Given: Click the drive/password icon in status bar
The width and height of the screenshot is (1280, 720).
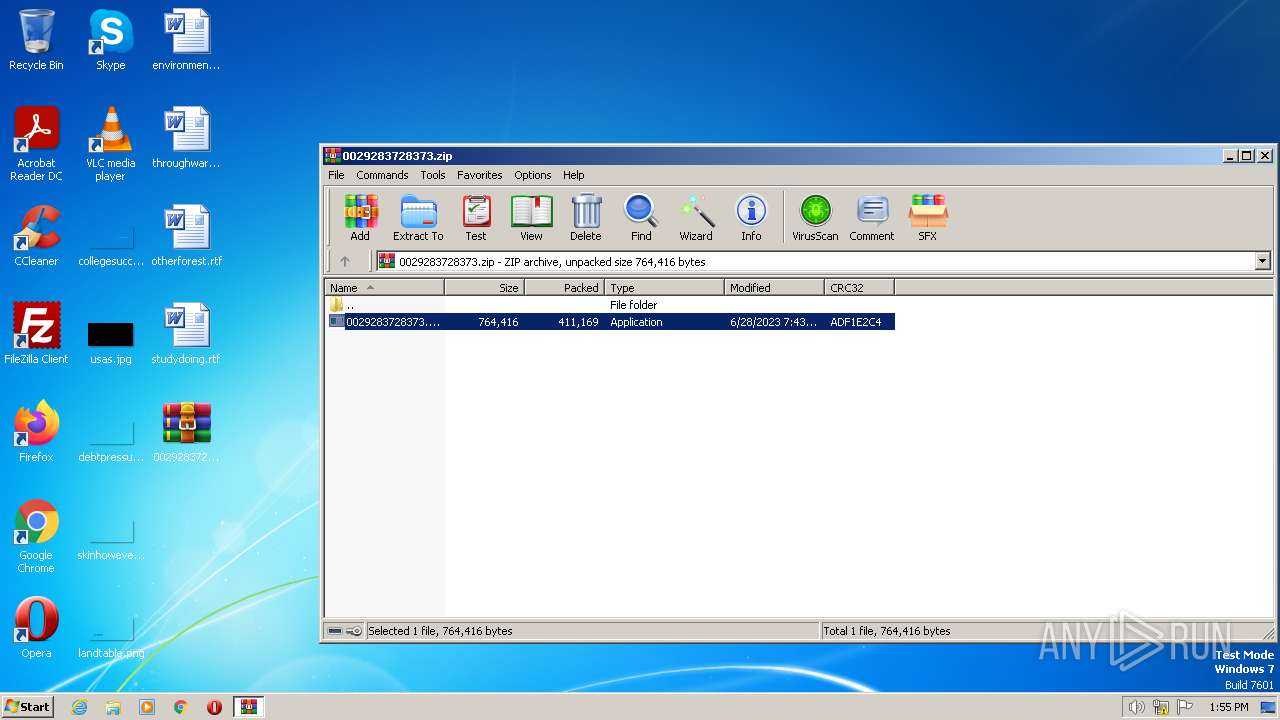Looking at the screenshot, I should coord(345,631).
